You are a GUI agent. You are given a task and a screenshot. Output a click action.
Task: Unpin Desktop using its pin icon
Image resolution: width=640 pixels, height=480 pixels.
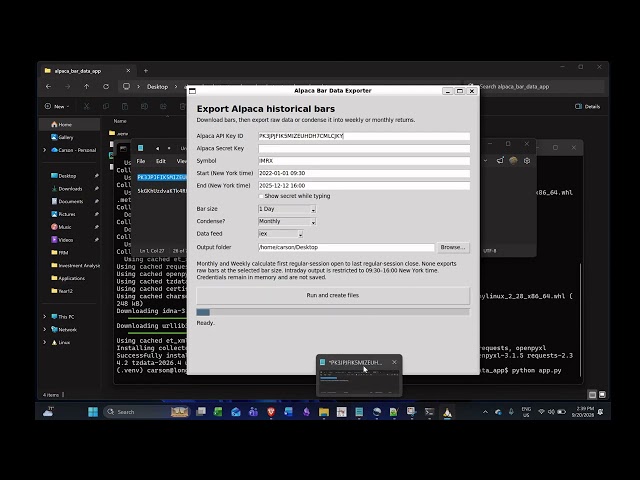(97, 176)
